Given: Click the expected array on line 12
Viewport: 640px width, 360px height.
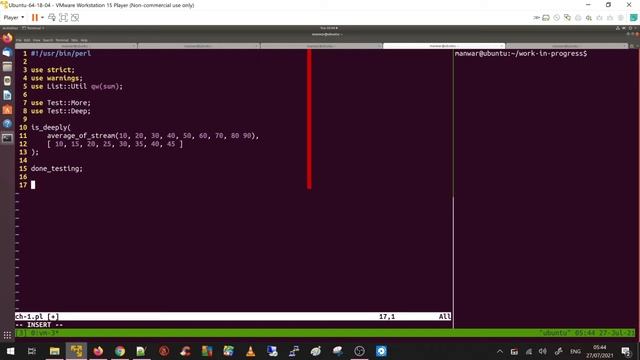Looking at the screenshot, I should pos(115,144).
